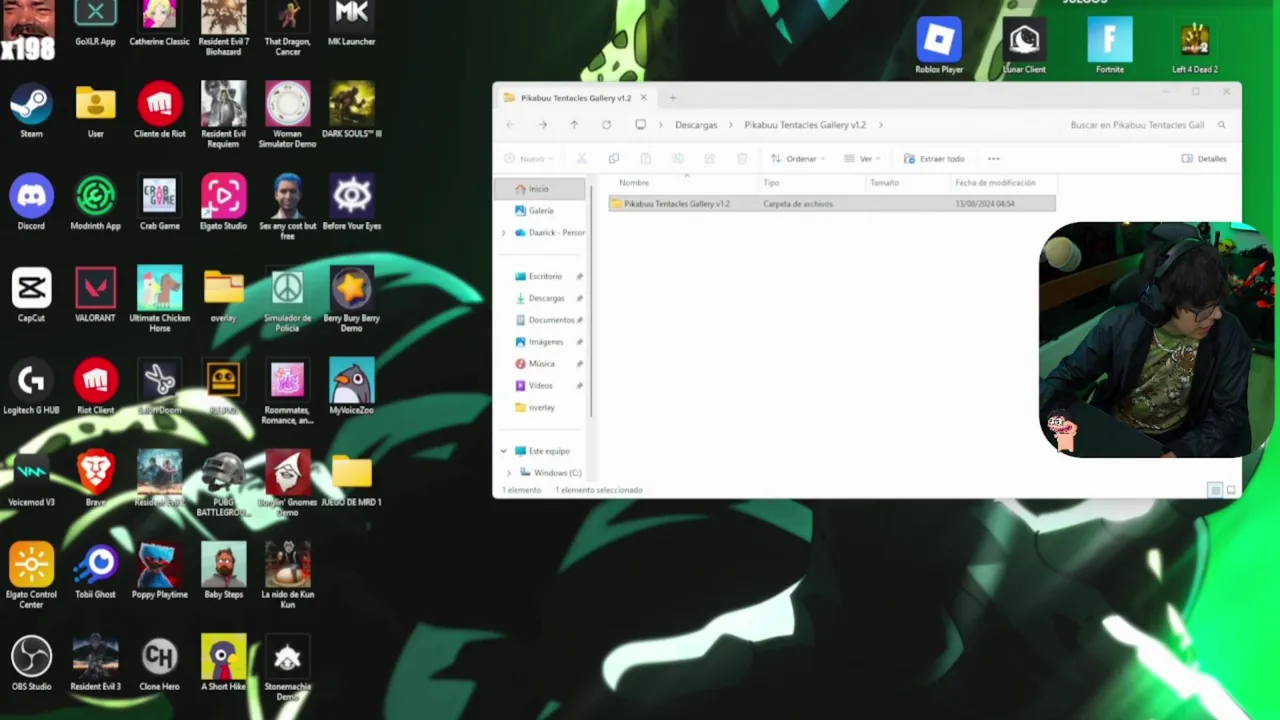Click the navigation pane vertical scrollbar
The width and height of the screenshot is (1280, 720).
592,300
